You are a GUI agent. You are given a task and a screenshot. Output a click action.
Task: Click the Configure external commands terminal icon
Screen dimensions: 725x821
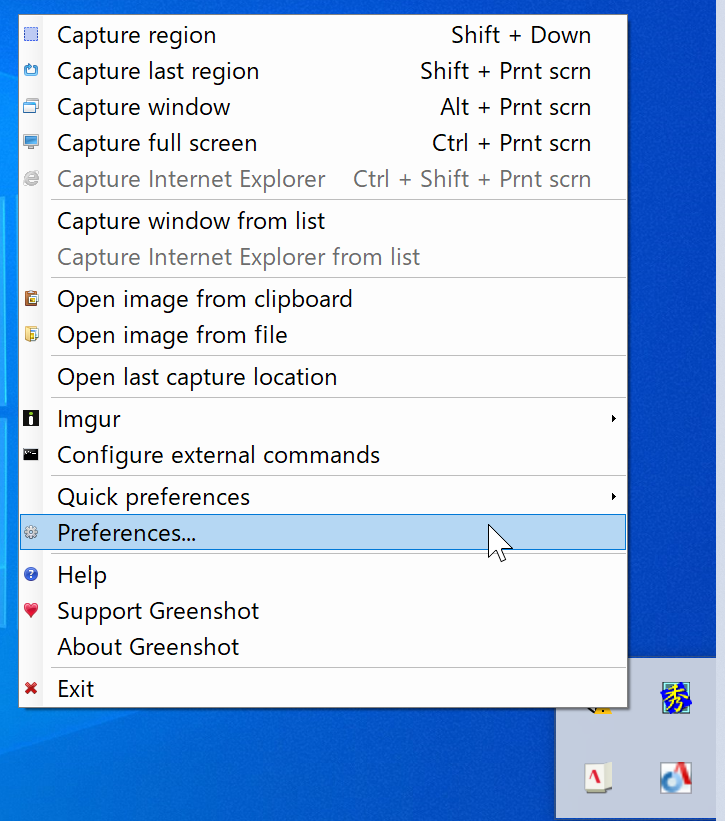pyautogui.click(x=31, y=455)
